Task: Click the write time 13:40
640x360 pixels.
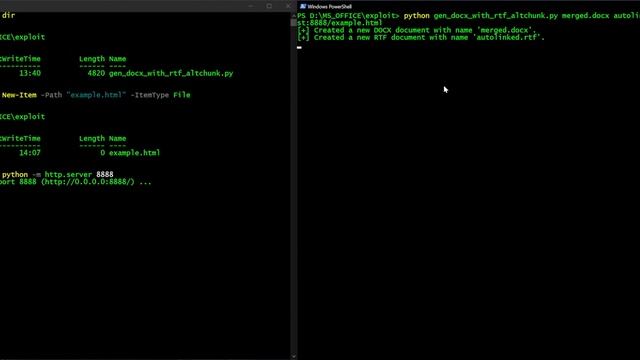Action: (x=30, y=73)
